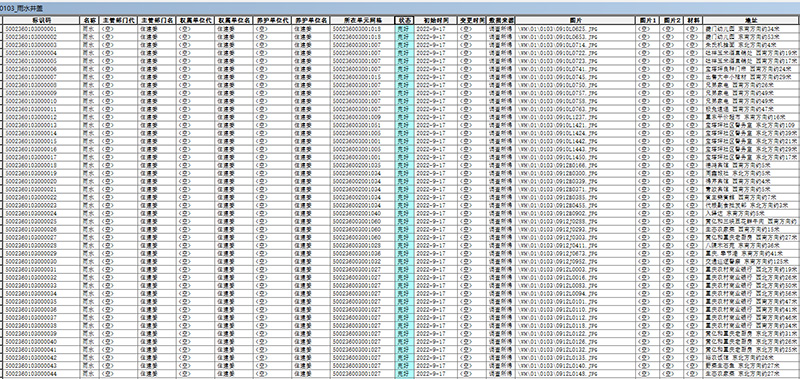Select the 图片2 column header
Screen dimensions: 800x379
tap(671, 20)
